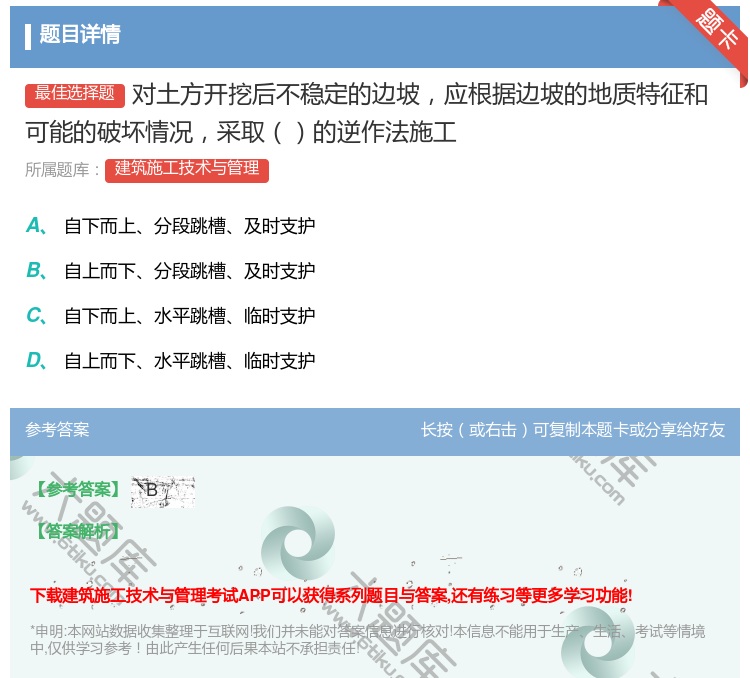
Task: Open the 建筑施工技术与管理 question bank tag
Action: (187, 170)
